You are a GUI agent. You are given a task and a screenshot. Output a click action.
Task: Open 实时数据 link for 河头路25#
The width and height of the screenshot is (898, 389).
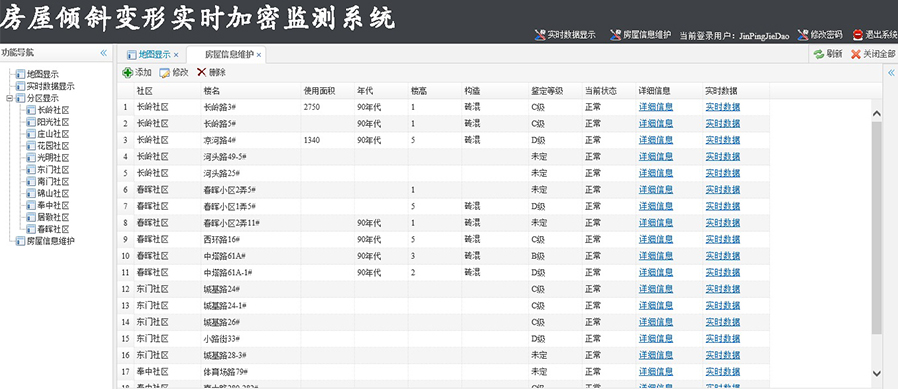pyautogui.click(x=723, y=173)
